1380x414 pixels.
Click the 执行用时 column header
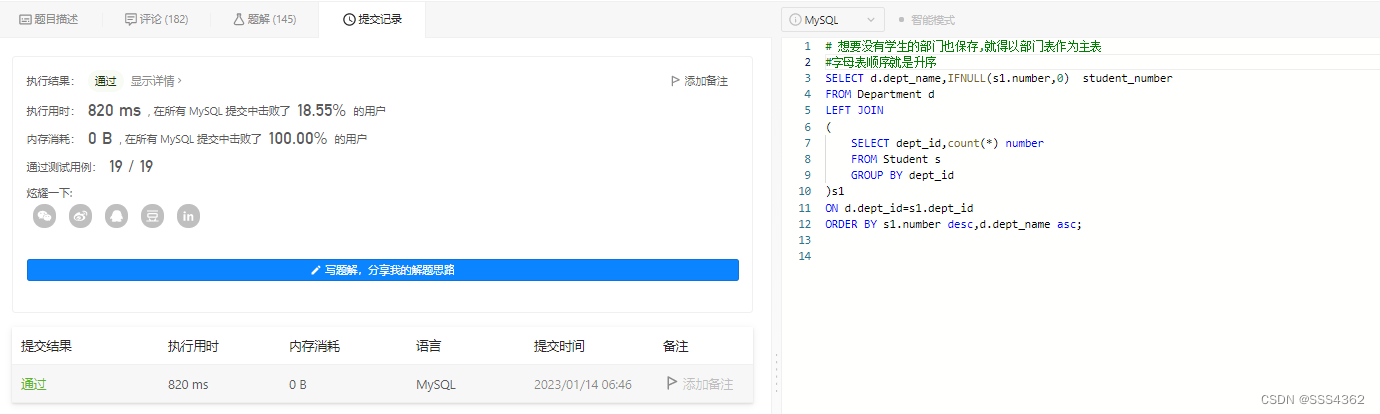[x=193, y=346]
